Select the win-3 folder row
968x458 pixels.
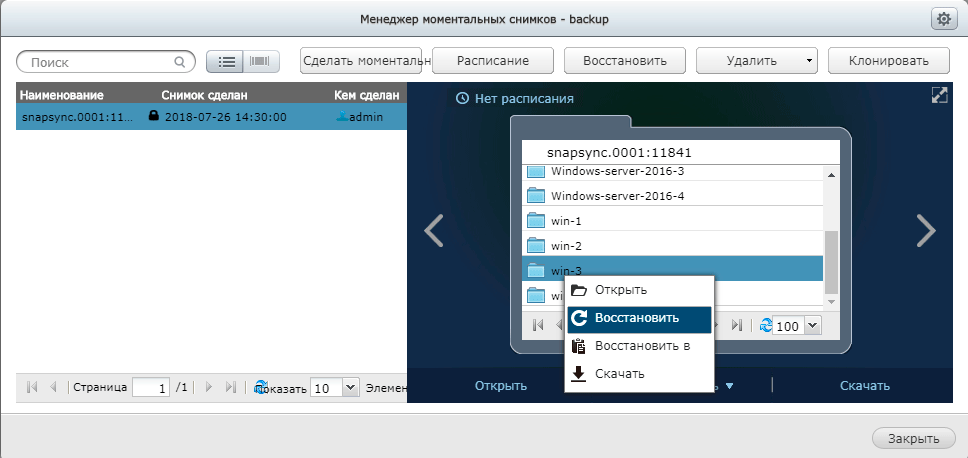coord(672,270)
